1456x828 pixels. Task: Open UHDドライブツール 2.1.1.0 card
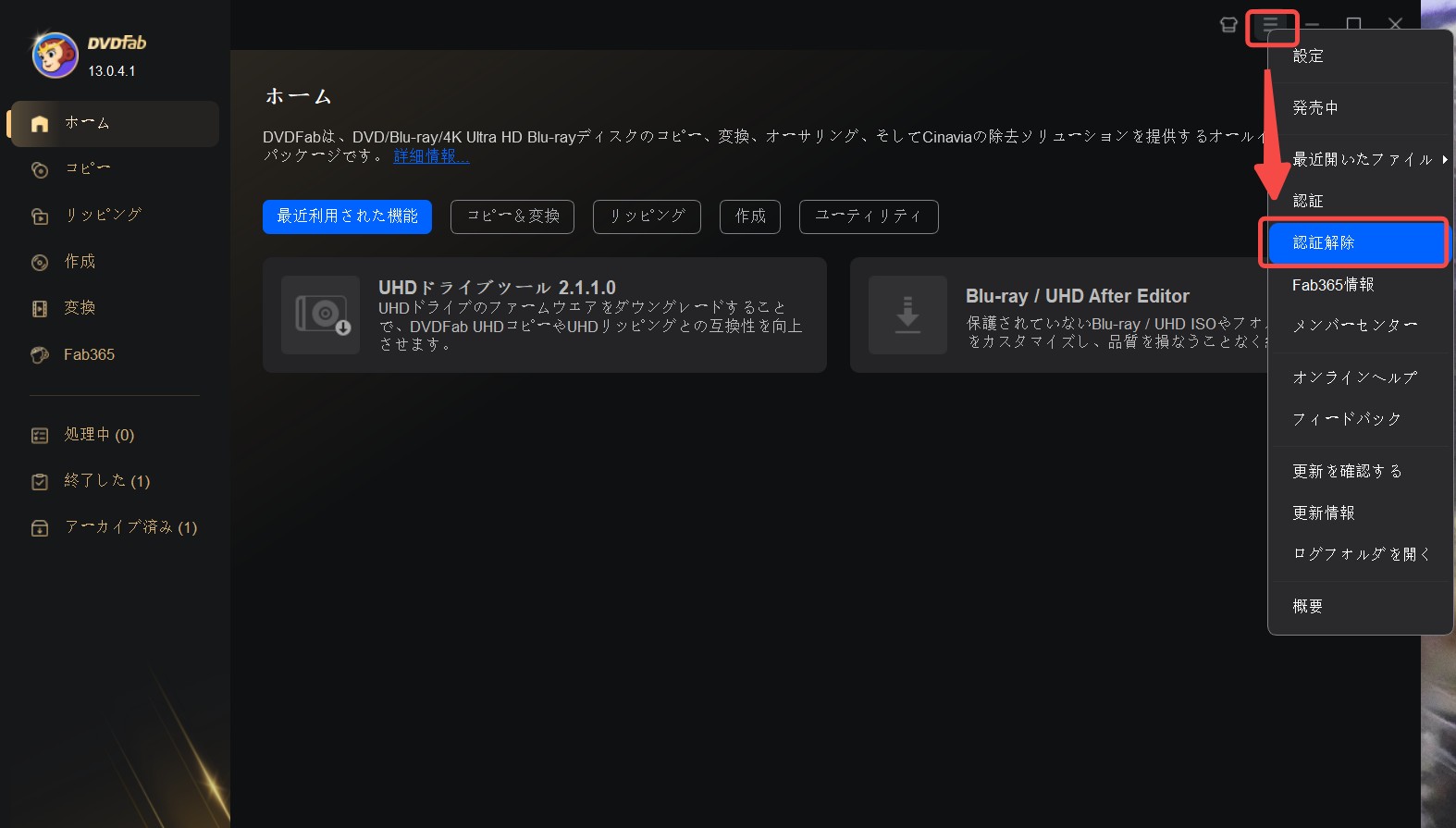coord(545,315)
